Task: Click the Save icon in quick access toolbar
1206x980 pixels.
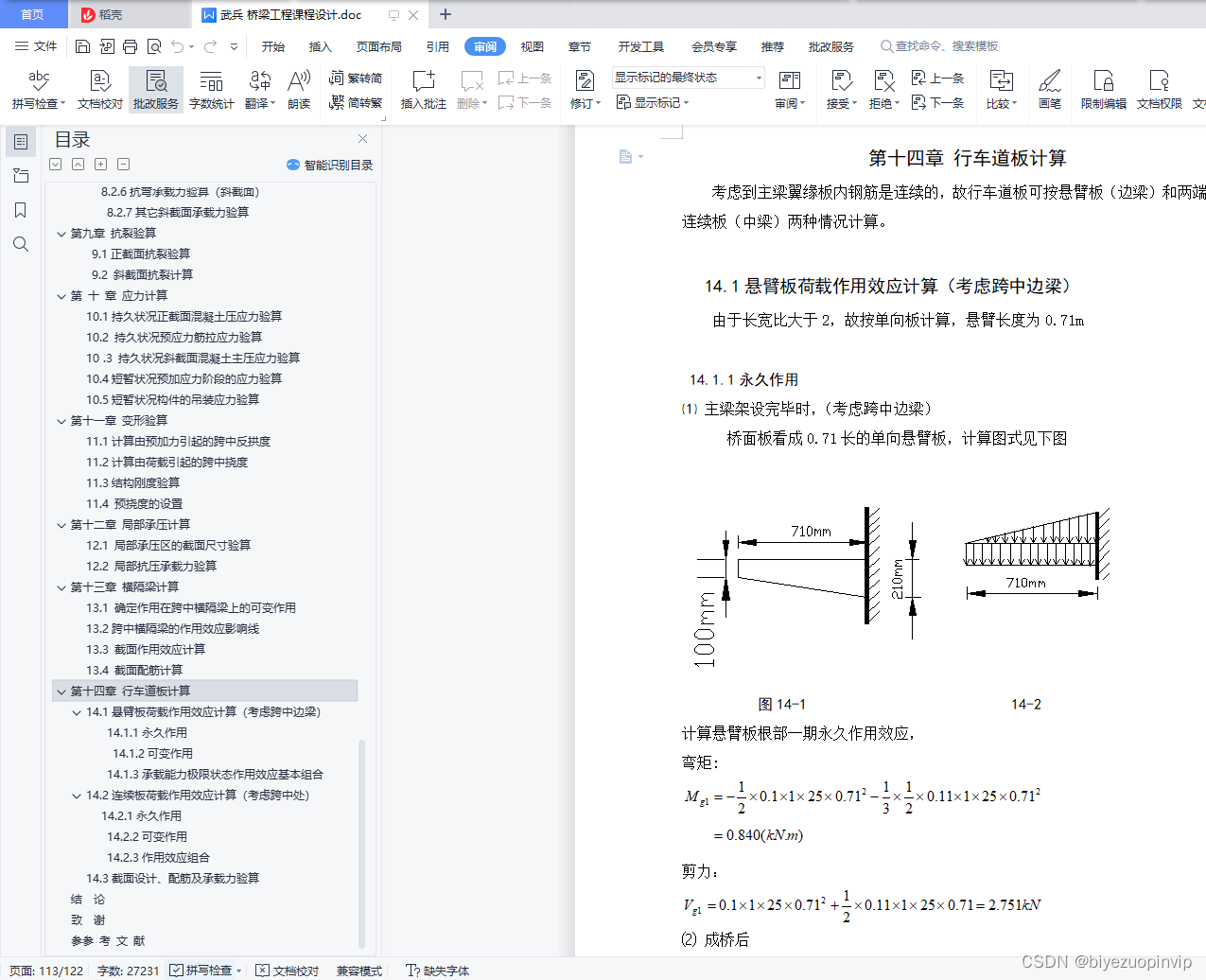Action: (x=82, y=46)
